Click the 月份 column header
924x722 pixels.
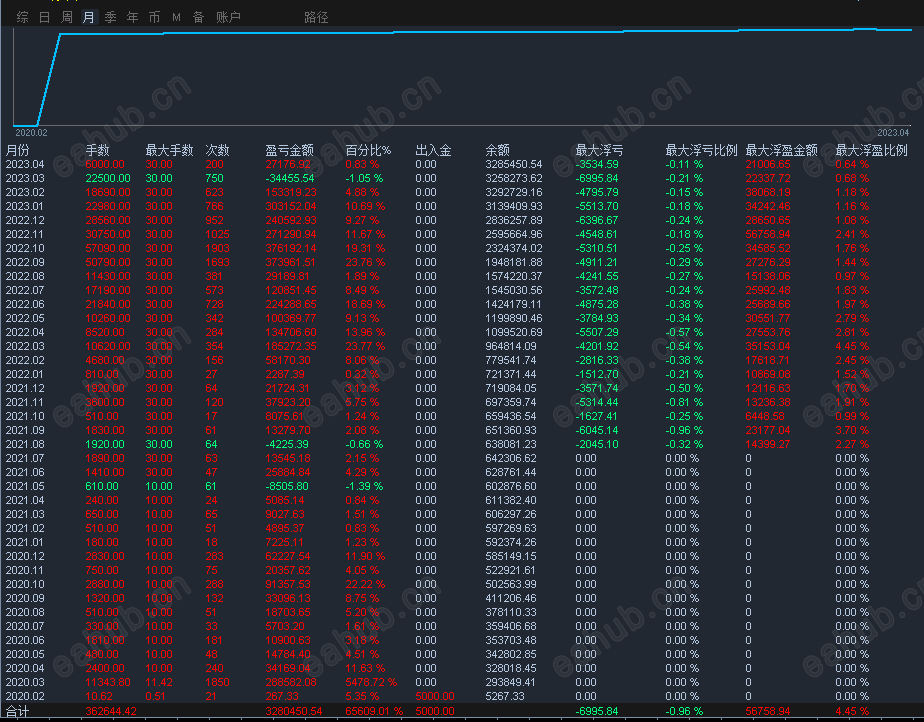point(18,150)
